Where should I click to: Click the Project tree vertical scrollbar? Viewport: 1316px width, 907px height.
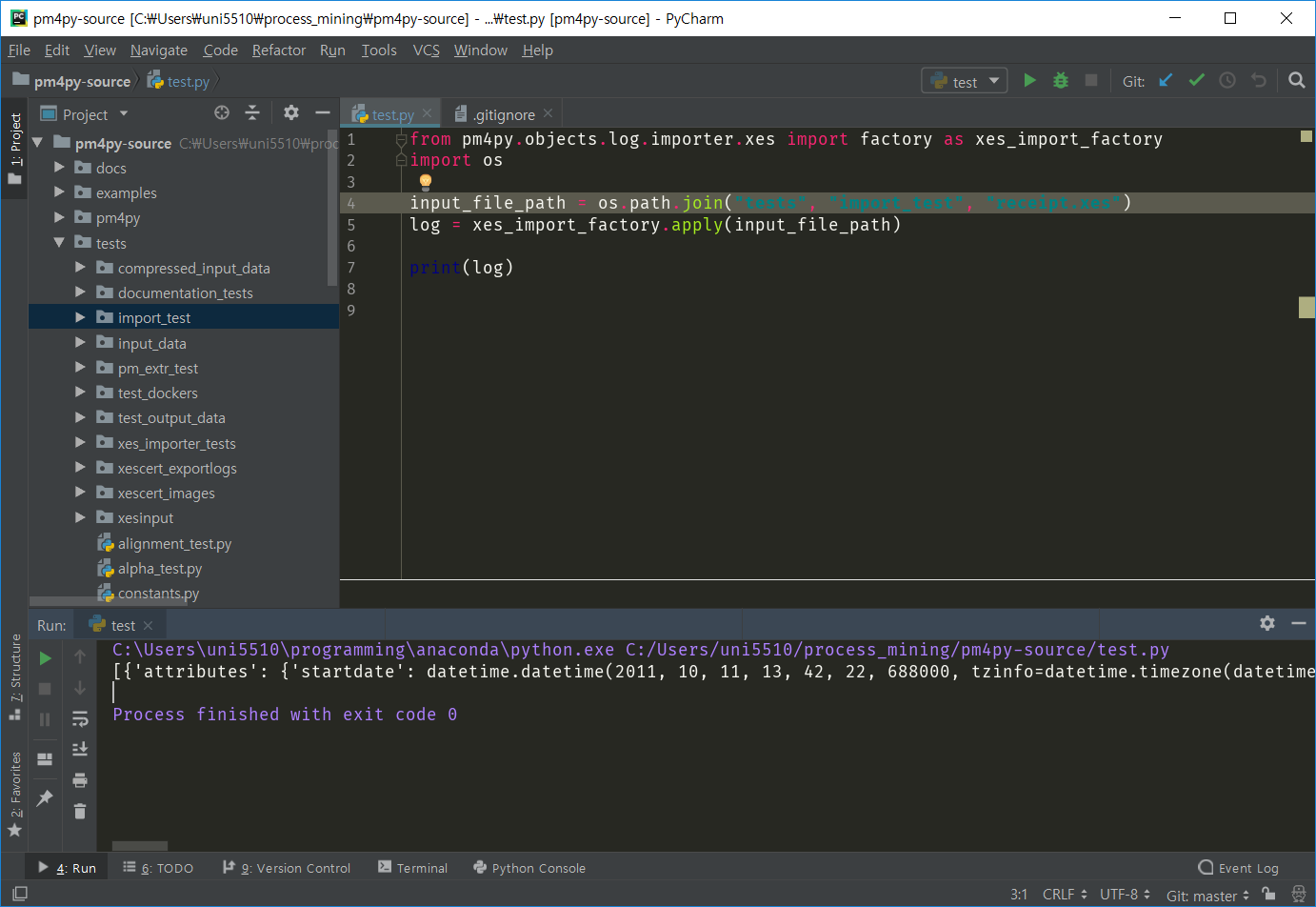(x=332, y=207)
